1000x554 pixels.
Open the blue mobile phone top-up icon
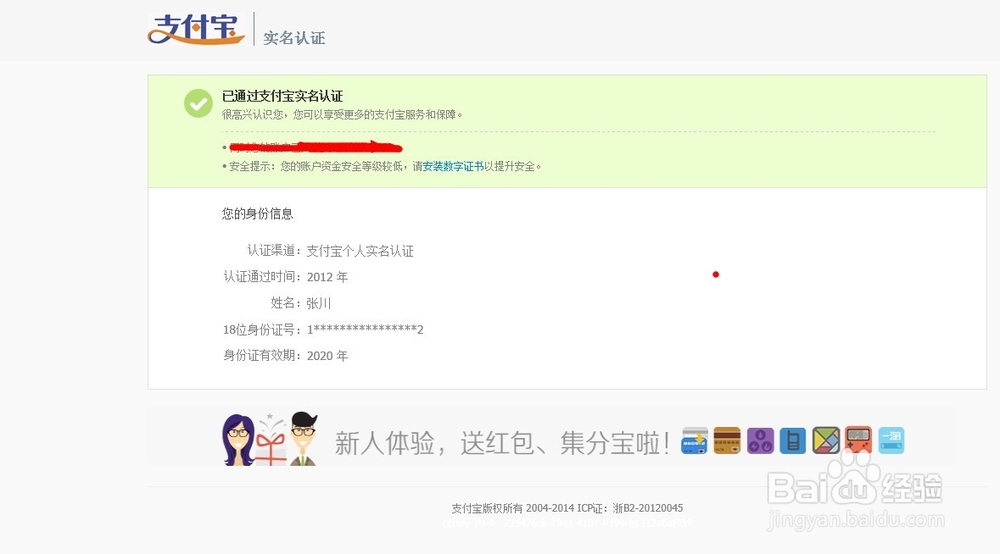pos(793,441)
